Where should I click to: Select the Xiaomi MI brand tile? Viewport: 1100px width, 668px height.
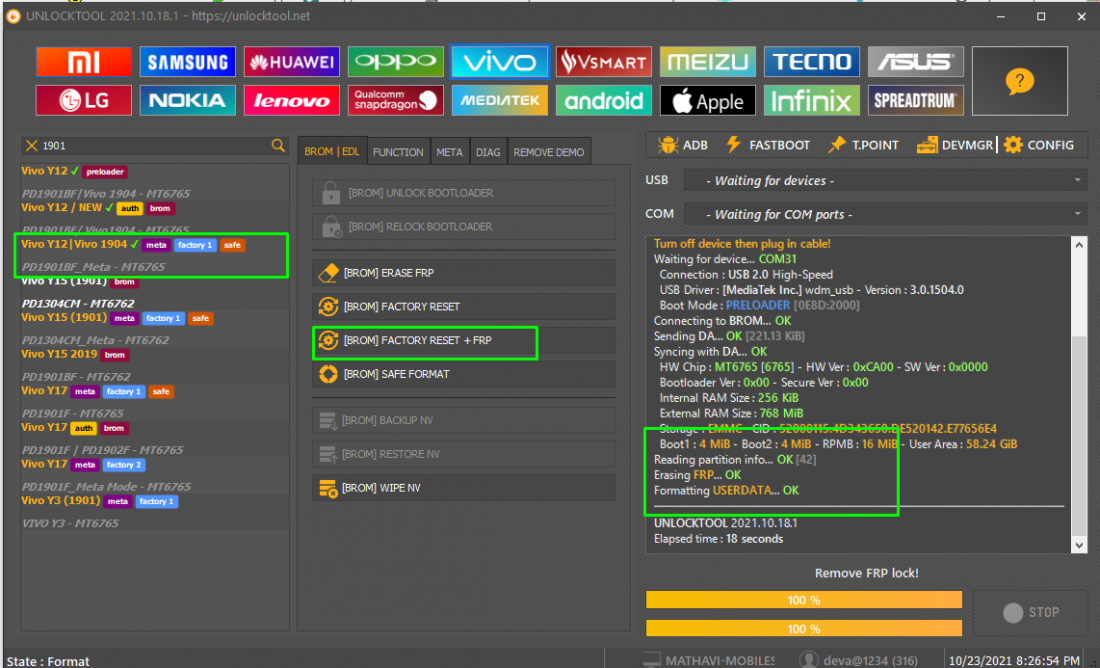(x=83, y=62)
